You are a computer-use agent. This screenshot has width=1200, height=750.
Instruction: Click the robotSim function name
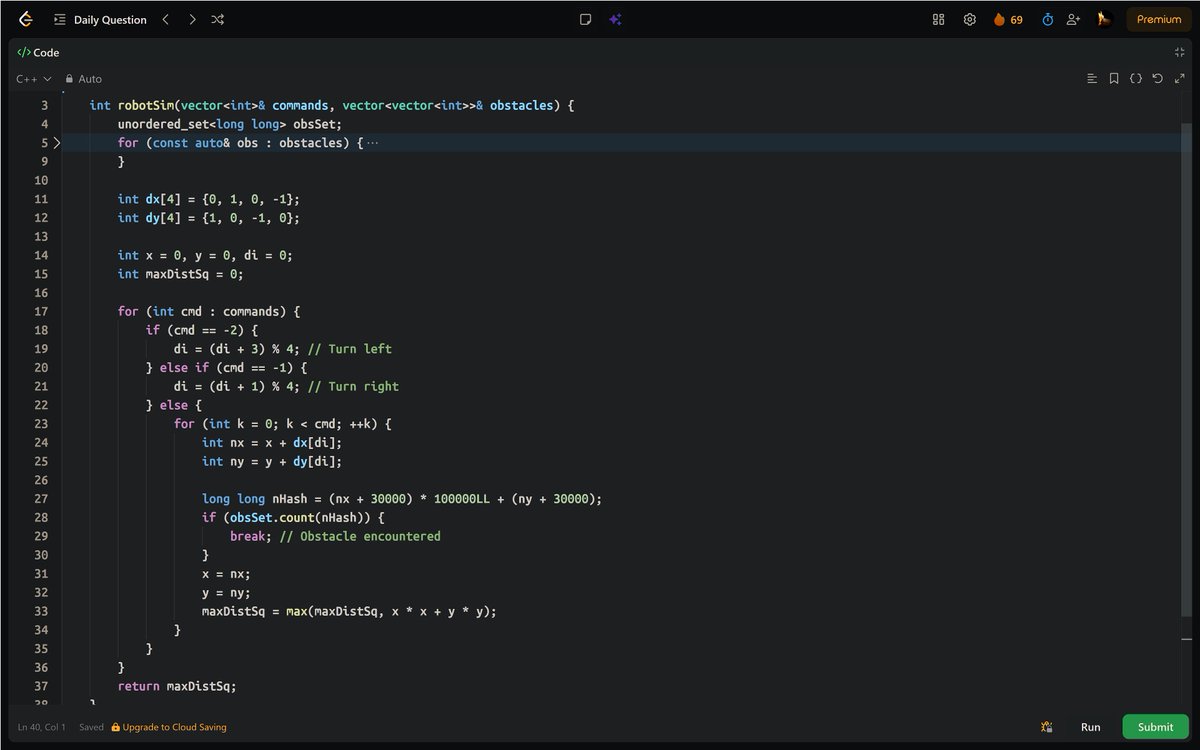click(146, 105)
